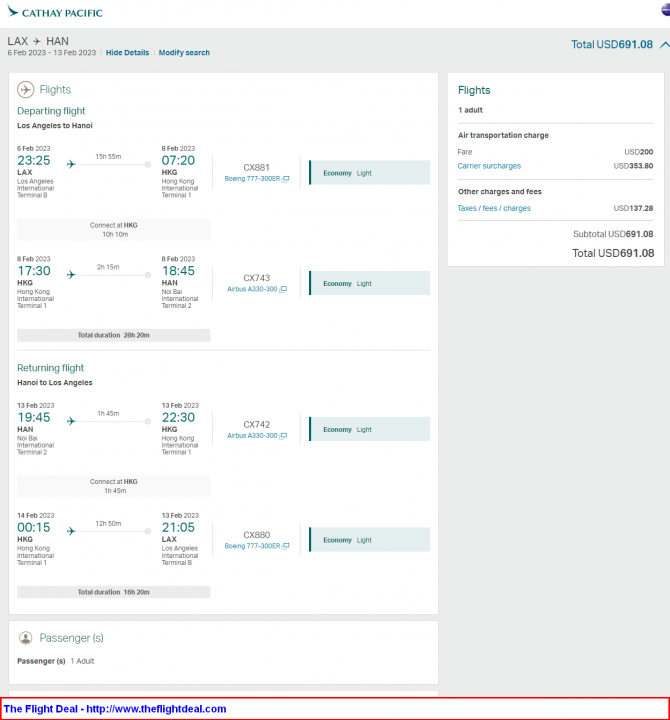Click Modify search link
The height and width of the screenshot is (720, 670).
click(x=184, y=53)
